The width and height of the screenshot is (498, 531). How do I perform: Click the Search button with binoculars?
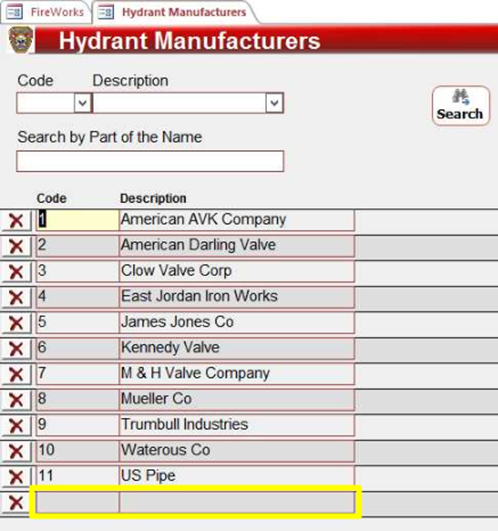point(461,106)
